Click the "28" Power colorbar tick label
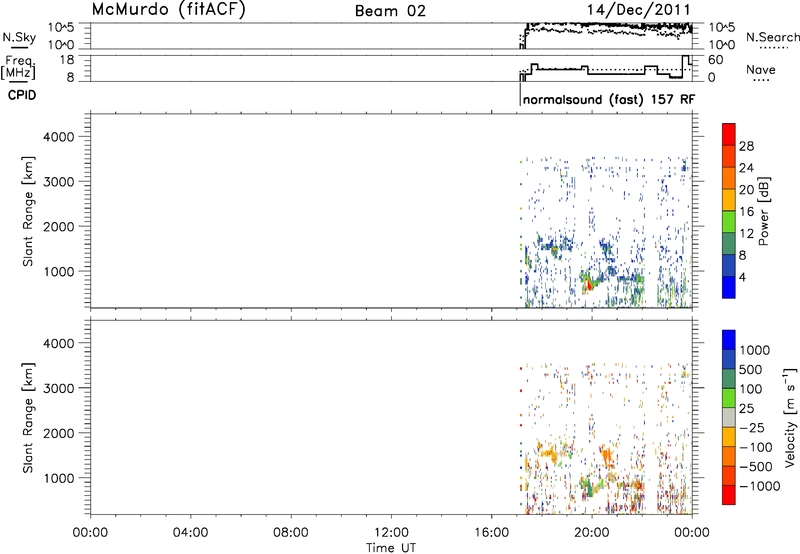 point(746,146)
